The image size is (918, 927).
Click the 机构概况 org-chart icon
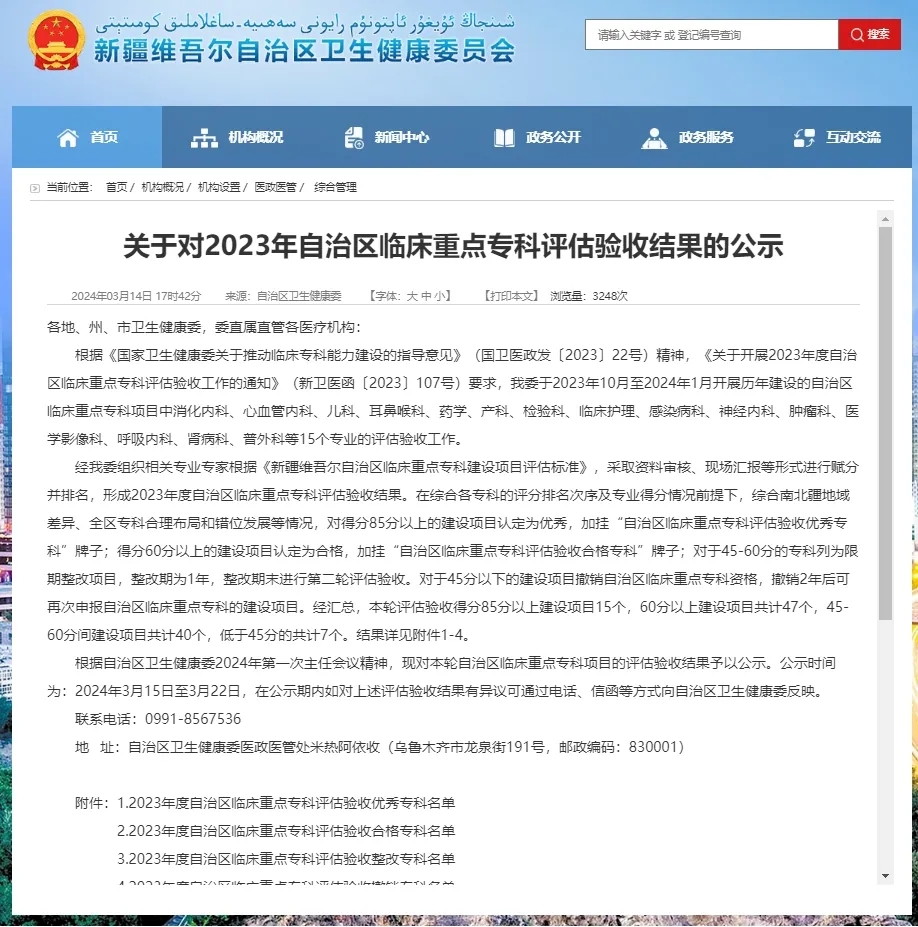coord(204,138)
